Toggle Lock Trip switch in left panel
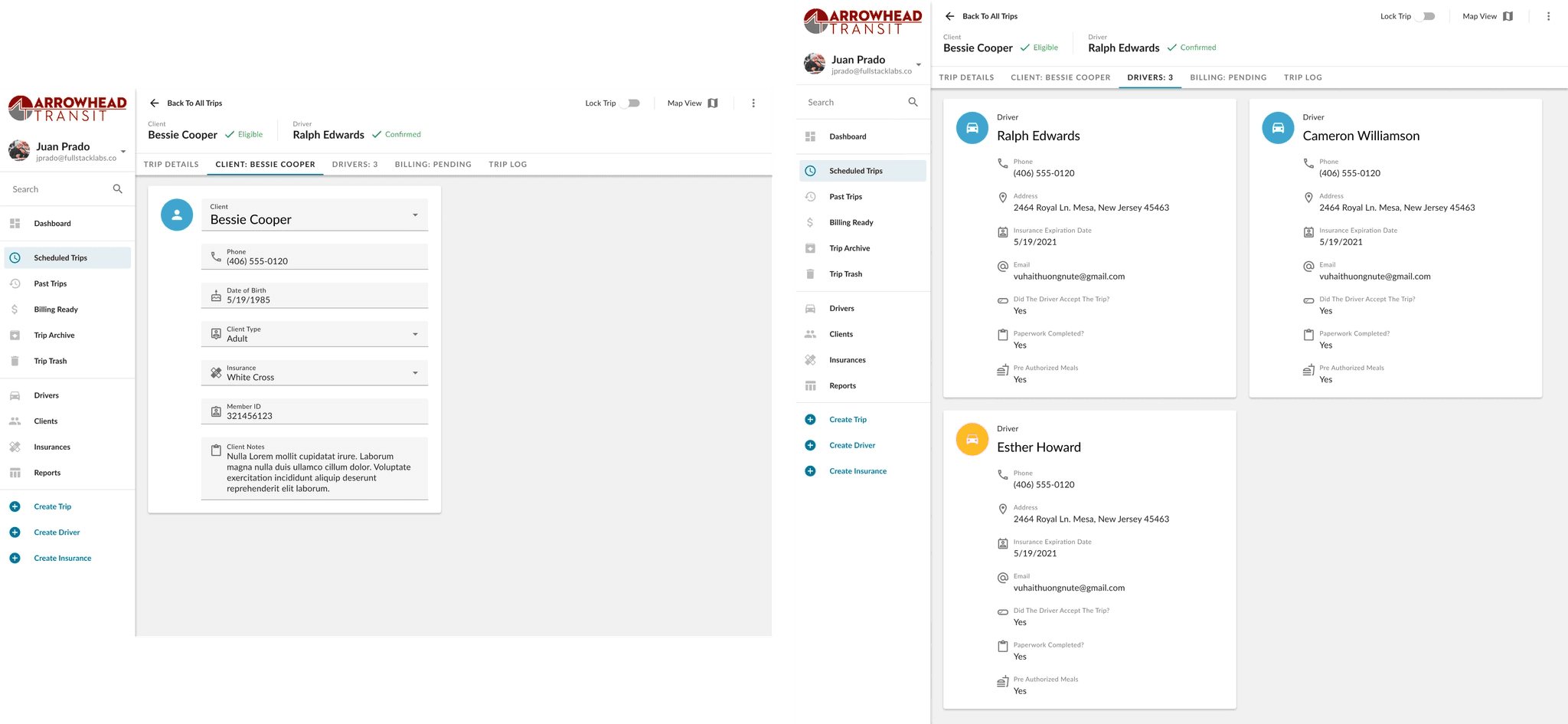Screen dimensions: 1568x724 (x=630, y=103)
